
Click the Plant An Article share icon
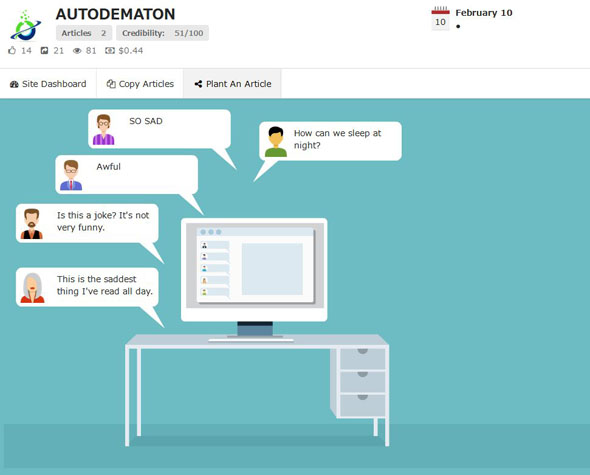(x=198, y=84)
